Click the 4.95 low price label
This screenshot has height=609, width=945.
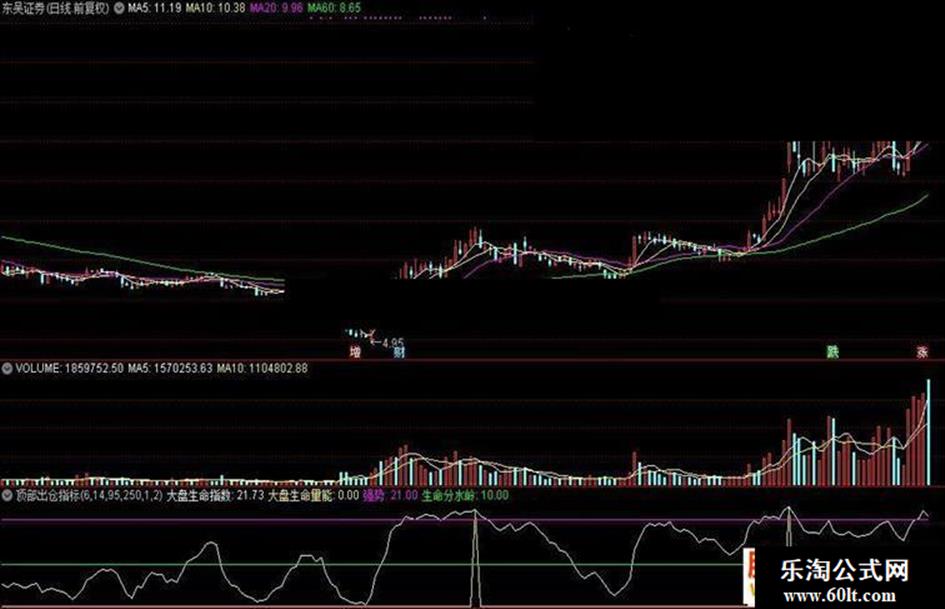coord(393,343)
